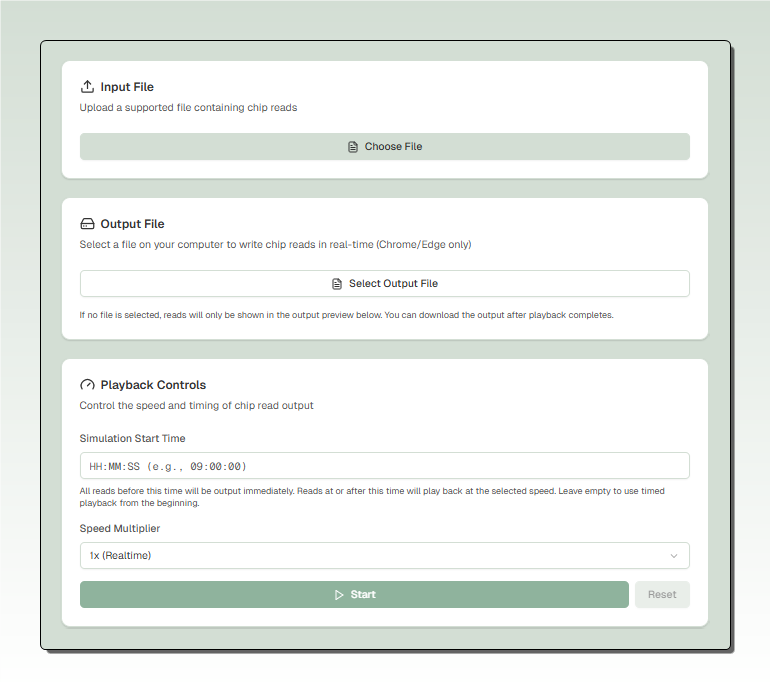Click the Output File heading text
This screenshot has height=689, width=770.
pyautogui.click(x=132, y=224)
